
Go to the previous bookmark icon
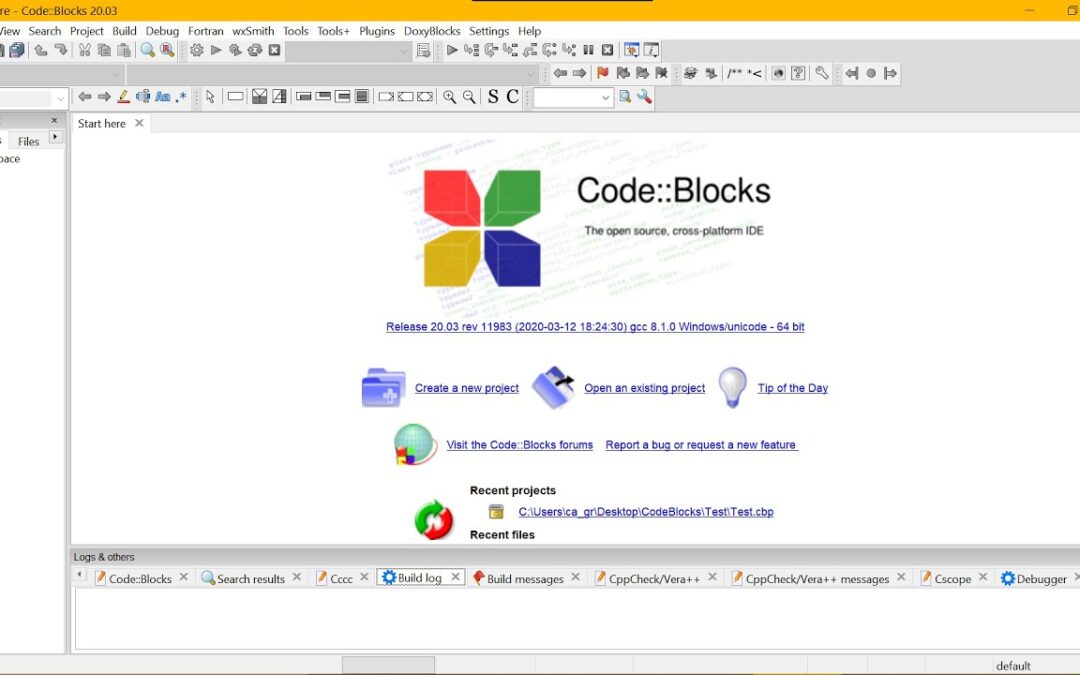623,73
